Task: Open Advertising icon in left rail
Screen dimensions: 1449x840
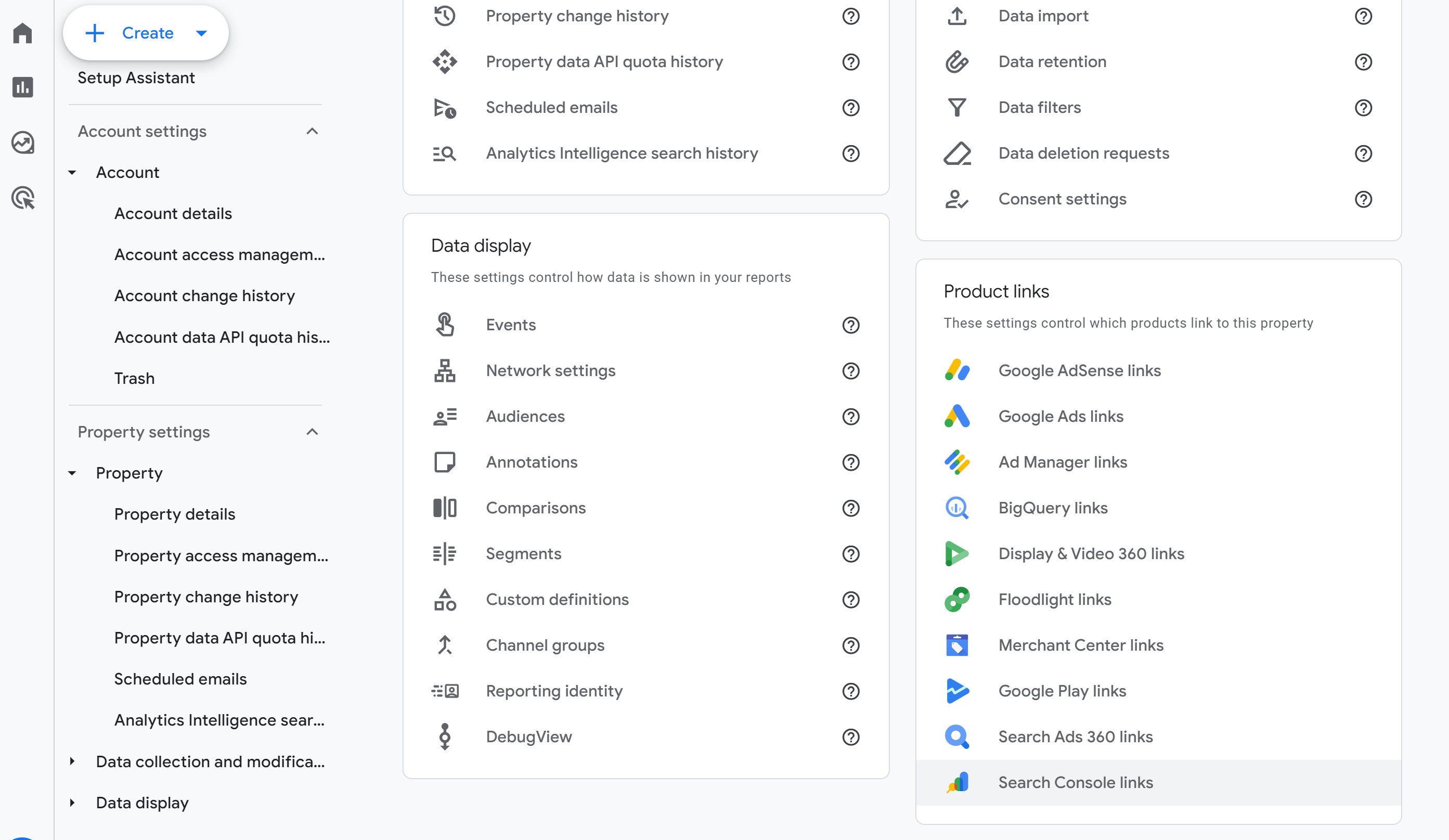Action: click(22, 197)
